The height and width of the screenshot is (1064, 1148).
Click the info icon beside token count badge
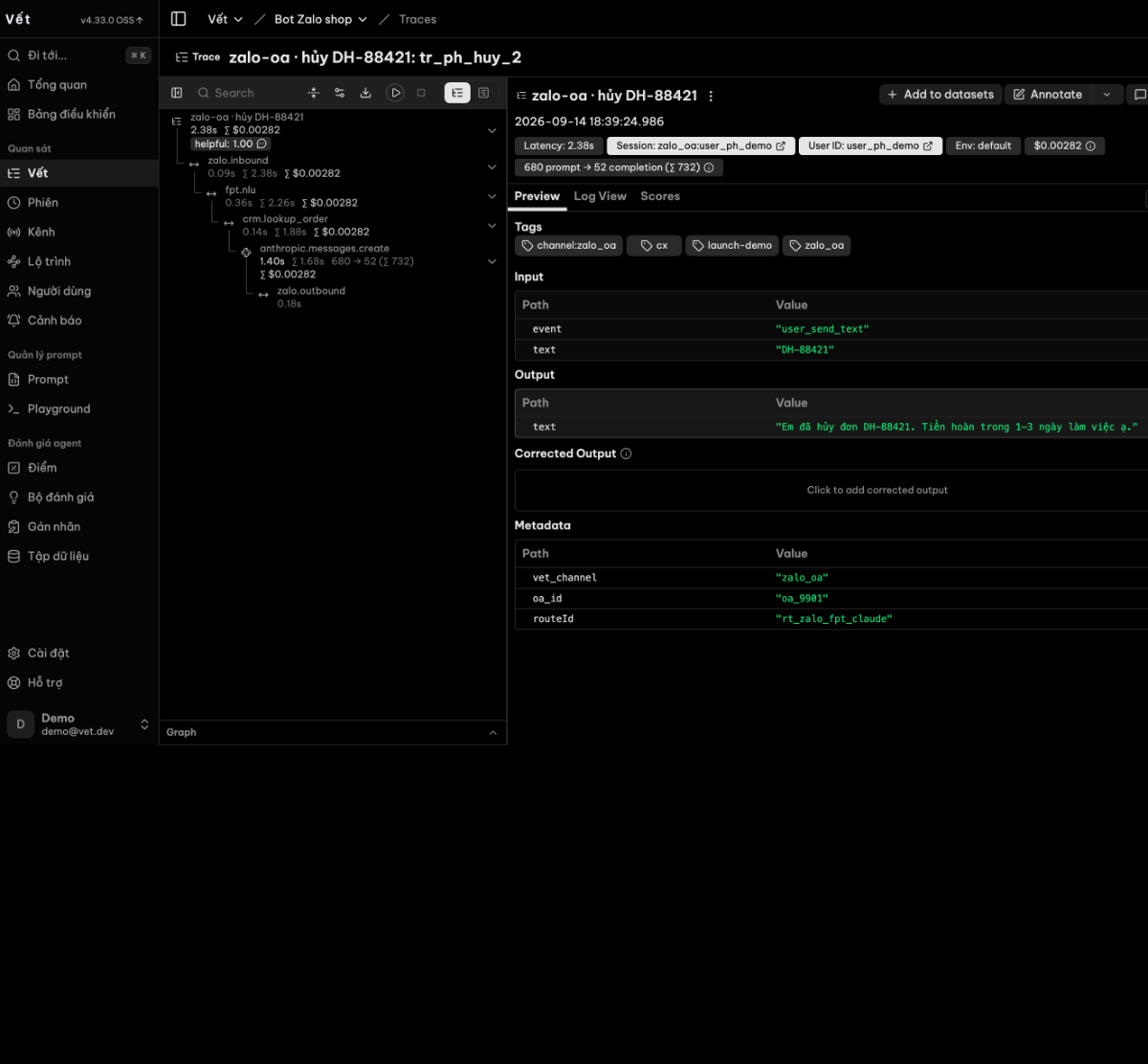709,167
